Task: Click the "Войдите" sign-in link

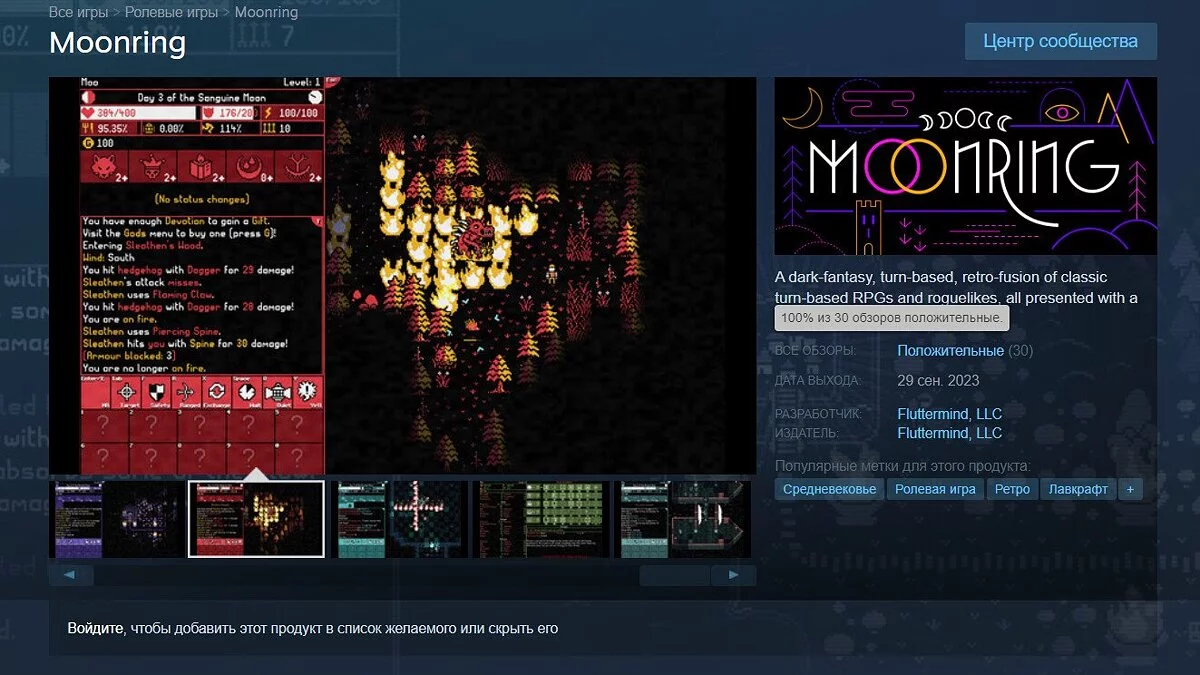Action: 96,628
